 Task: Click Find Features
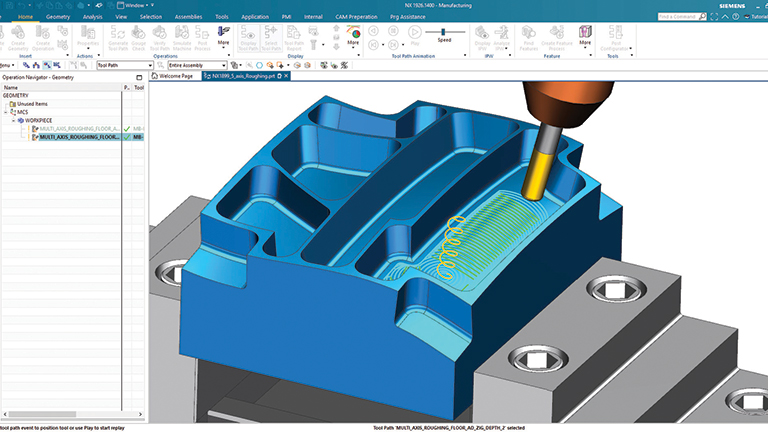pos(528,38)
